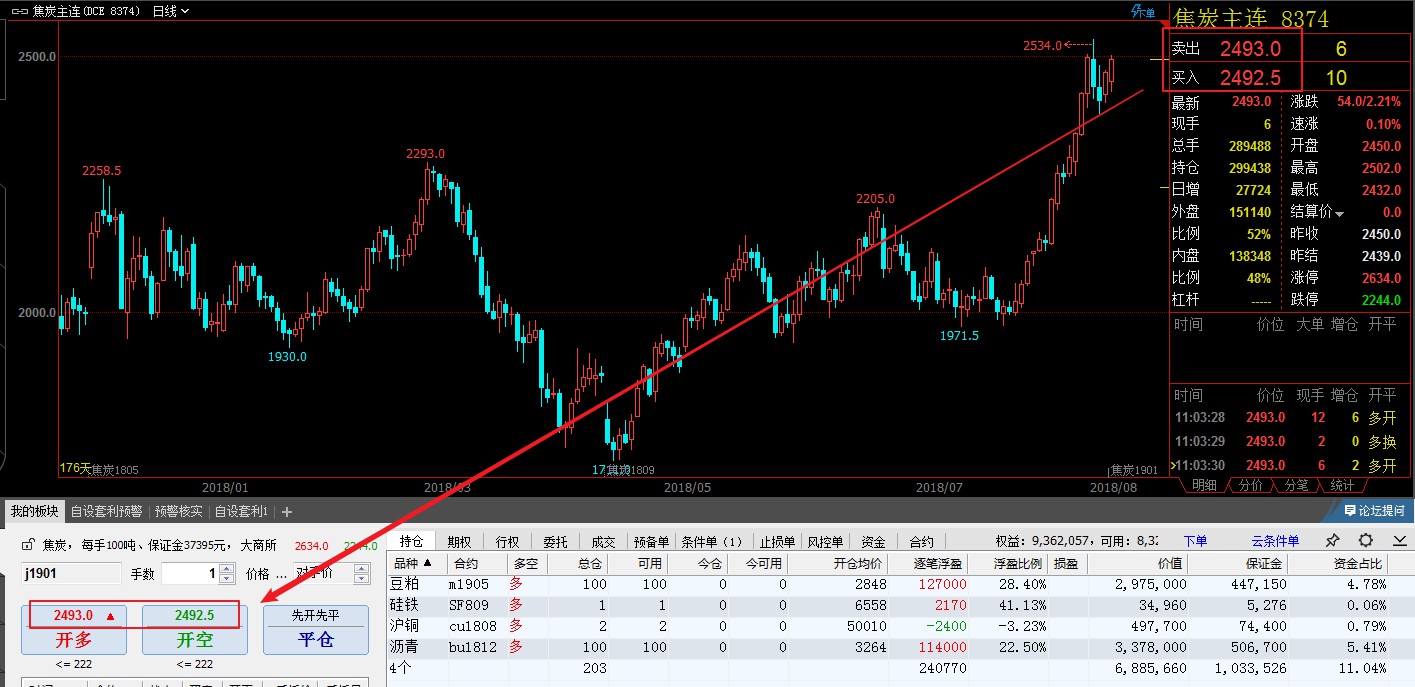
Task: Open the 云条件单 link
Action: pos(1275,541)
